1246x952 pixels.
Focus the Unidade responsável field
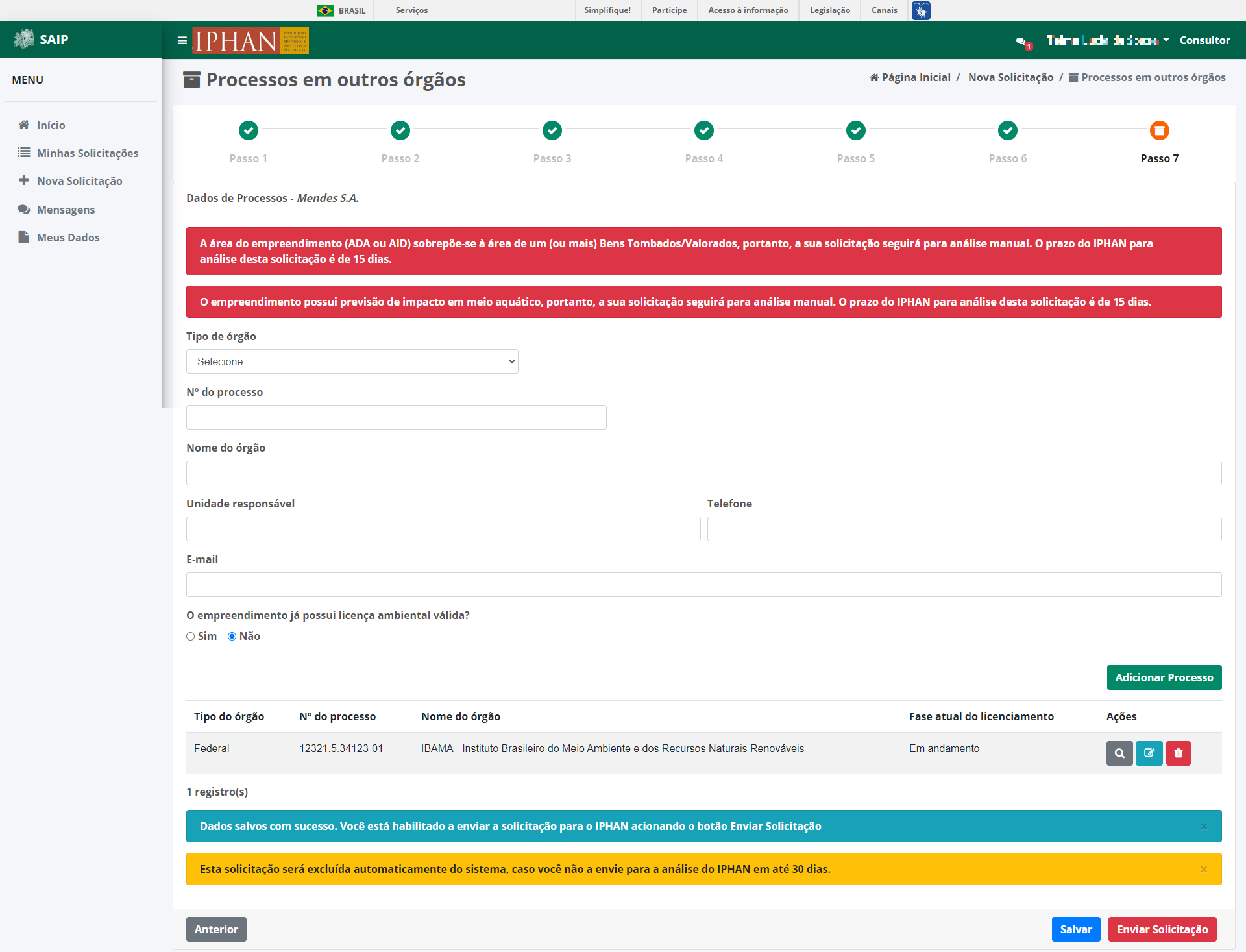[443, 529]
